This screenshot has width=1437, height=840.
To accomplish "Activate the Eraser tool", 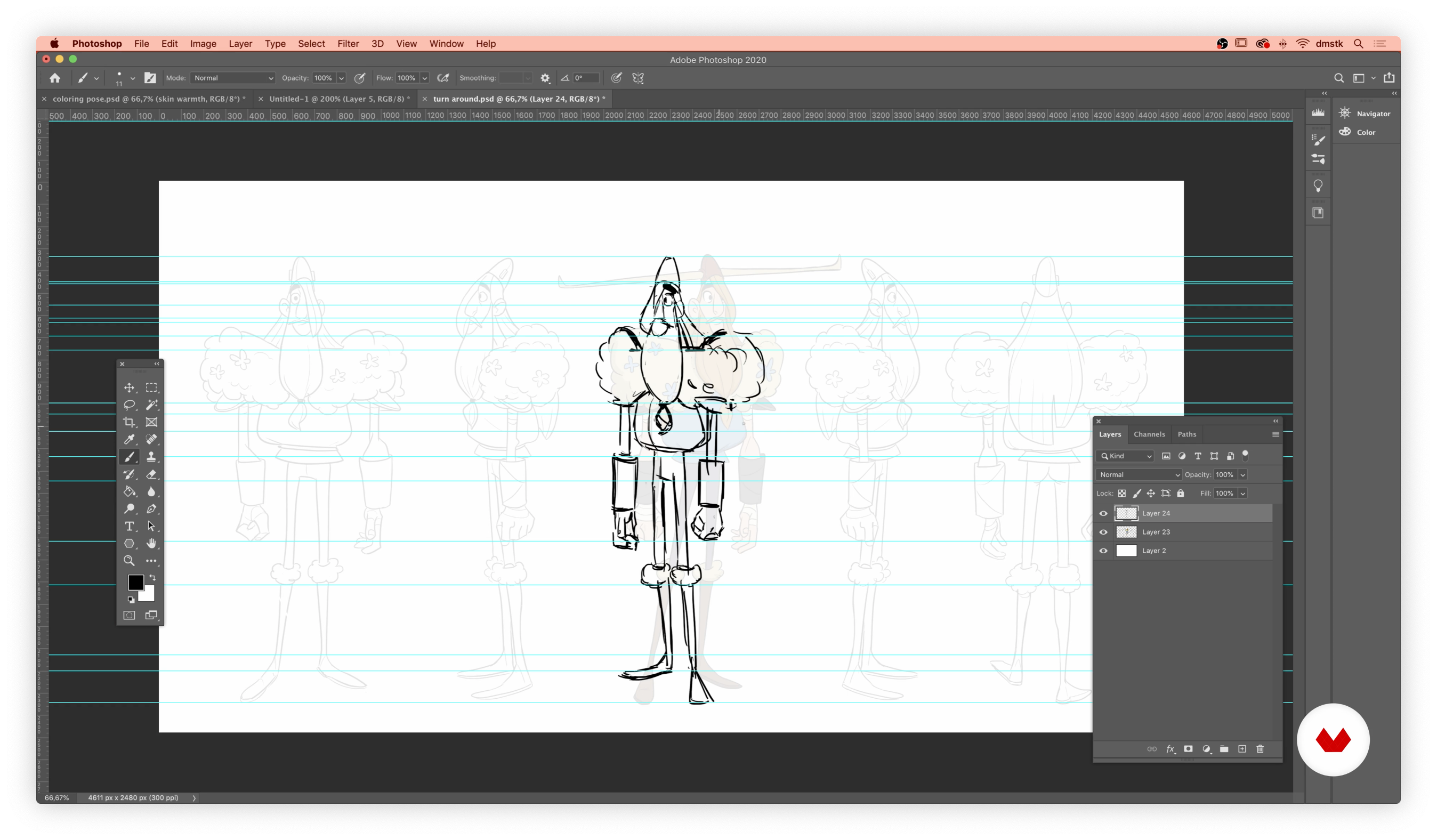I will (x=152, y=474).
